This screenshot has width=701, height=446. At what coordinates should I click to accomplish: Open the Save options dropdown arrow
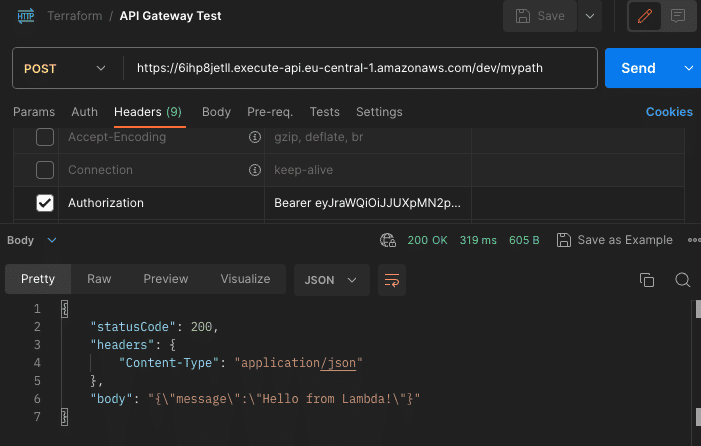point(590,16)
